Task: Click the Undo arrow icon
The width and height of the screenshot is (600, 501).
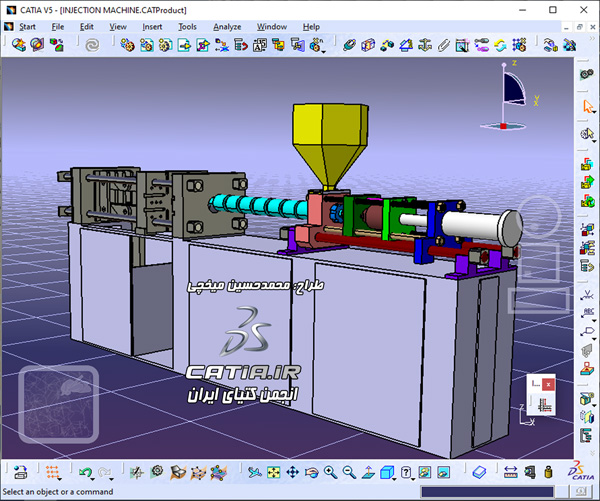Action: (x=85, y=472)
